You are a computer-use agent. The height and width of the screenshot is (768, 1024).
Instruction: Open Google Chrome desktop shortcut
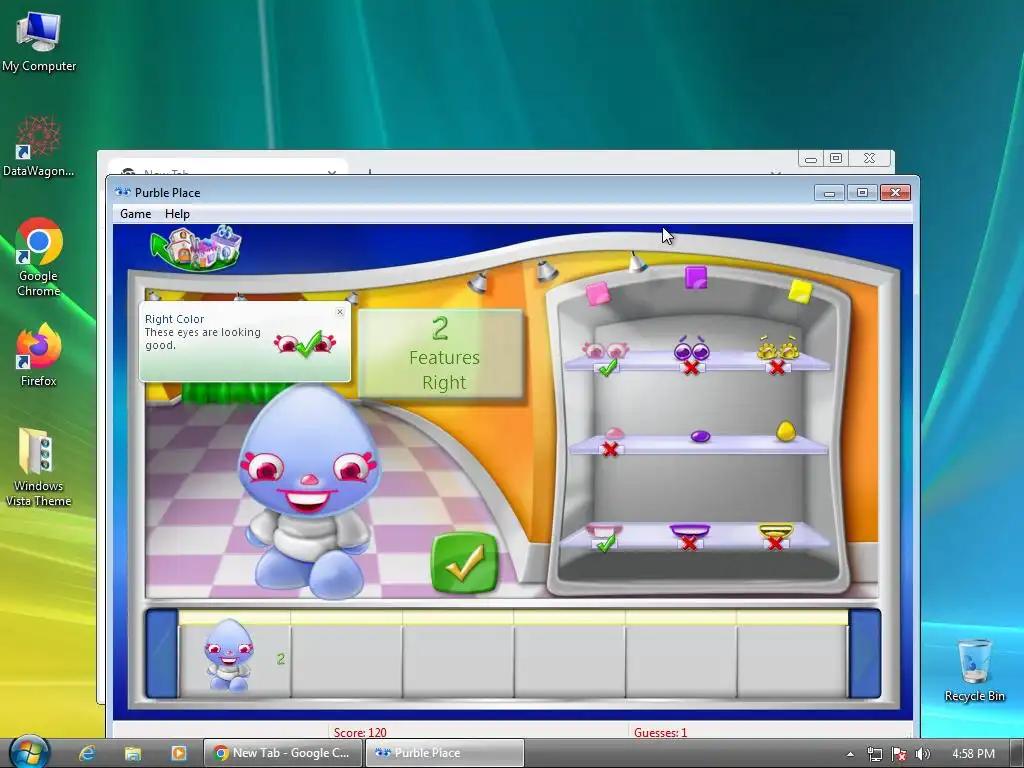39,257
